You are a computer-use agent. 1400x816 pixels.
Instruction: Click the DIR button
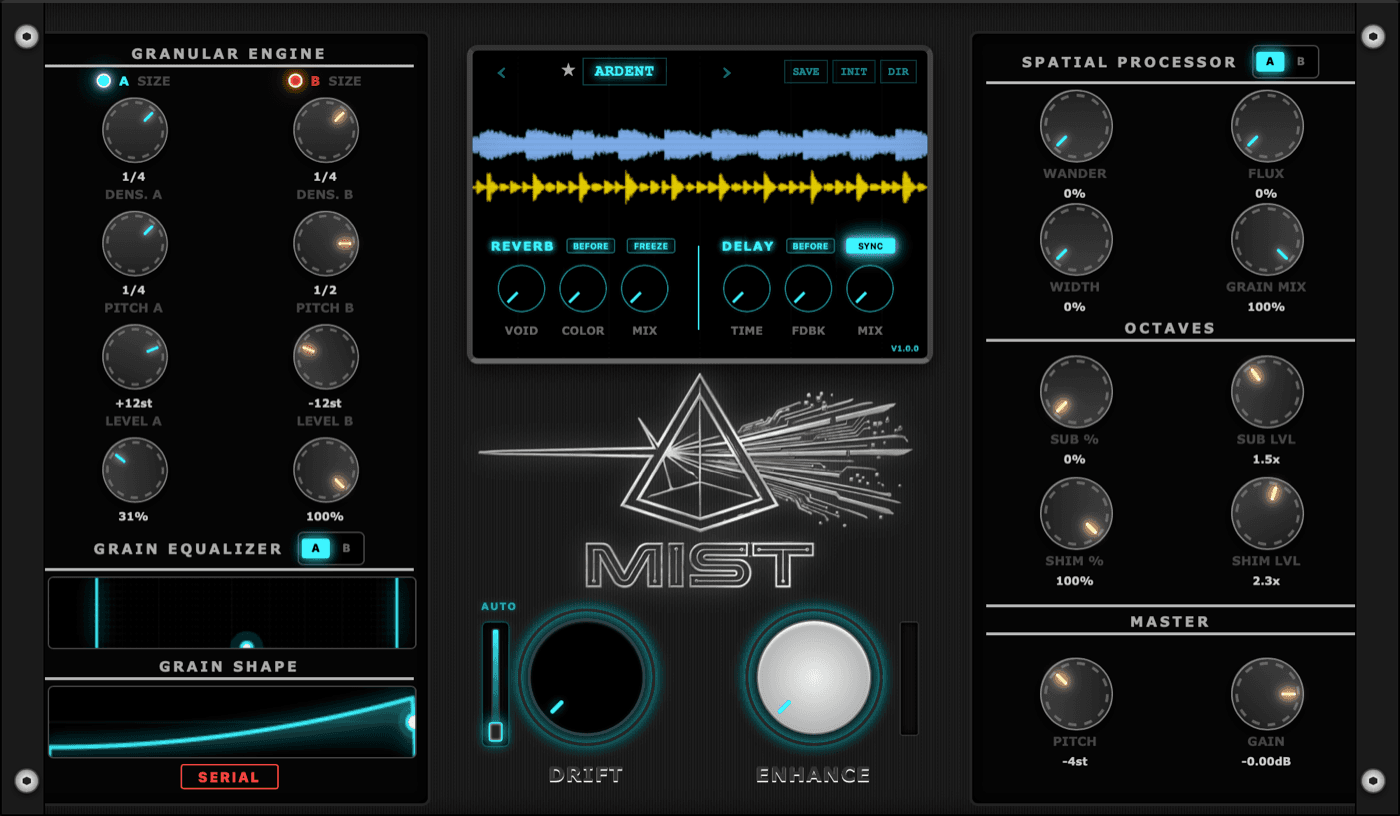coord(898,72)
